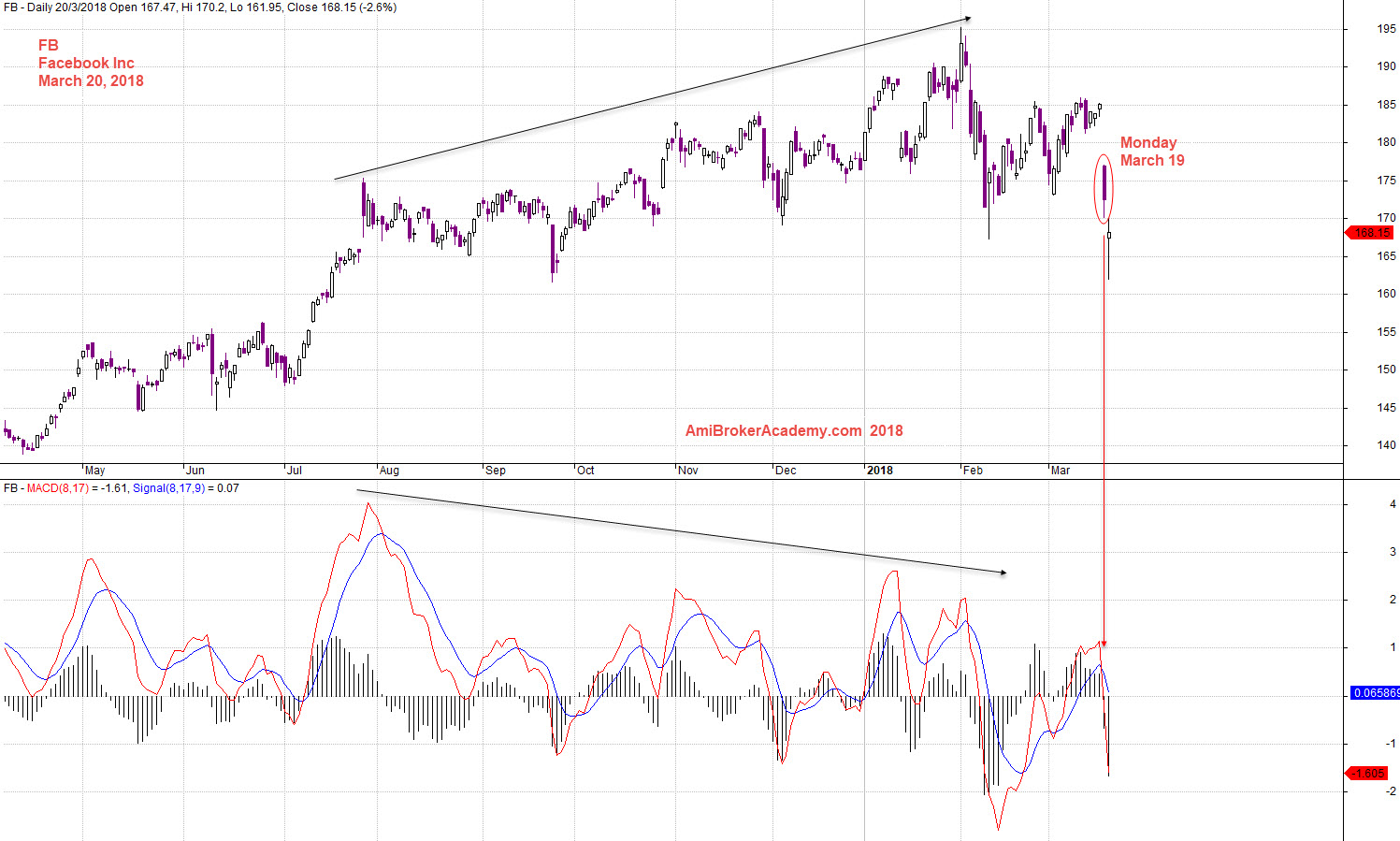Viewport: 1400px width, 841px height.
Task: Select the red -1.605 MACD value tag
Action: tap(1367, 774)
